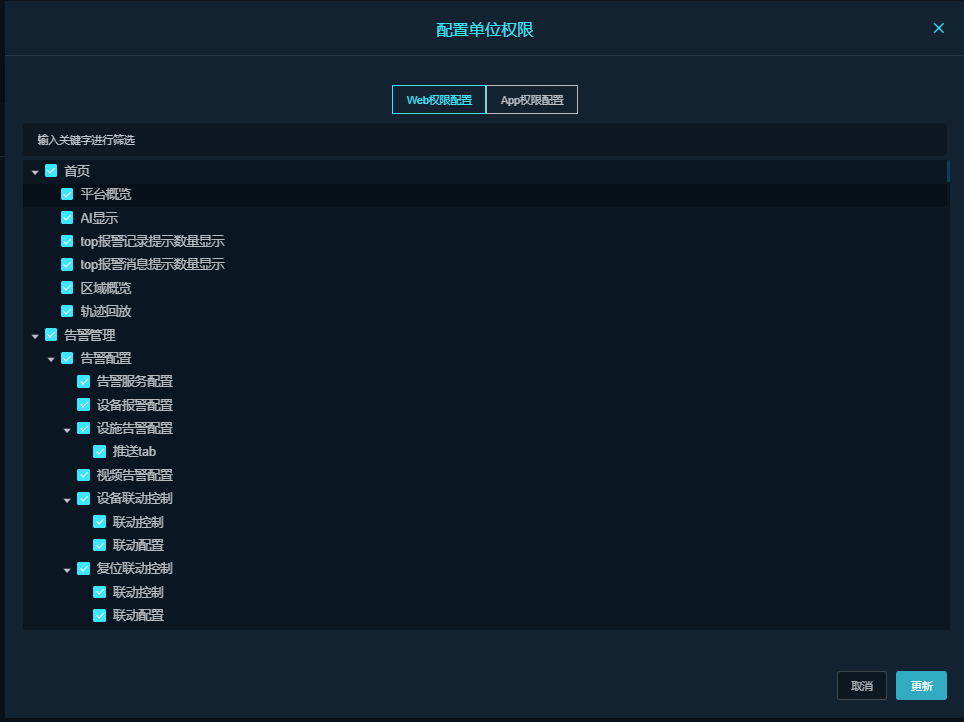Switch to Web权限配置 tab
Screen dimensions: 964x722
pyautogui.click(x=439, y=100)
